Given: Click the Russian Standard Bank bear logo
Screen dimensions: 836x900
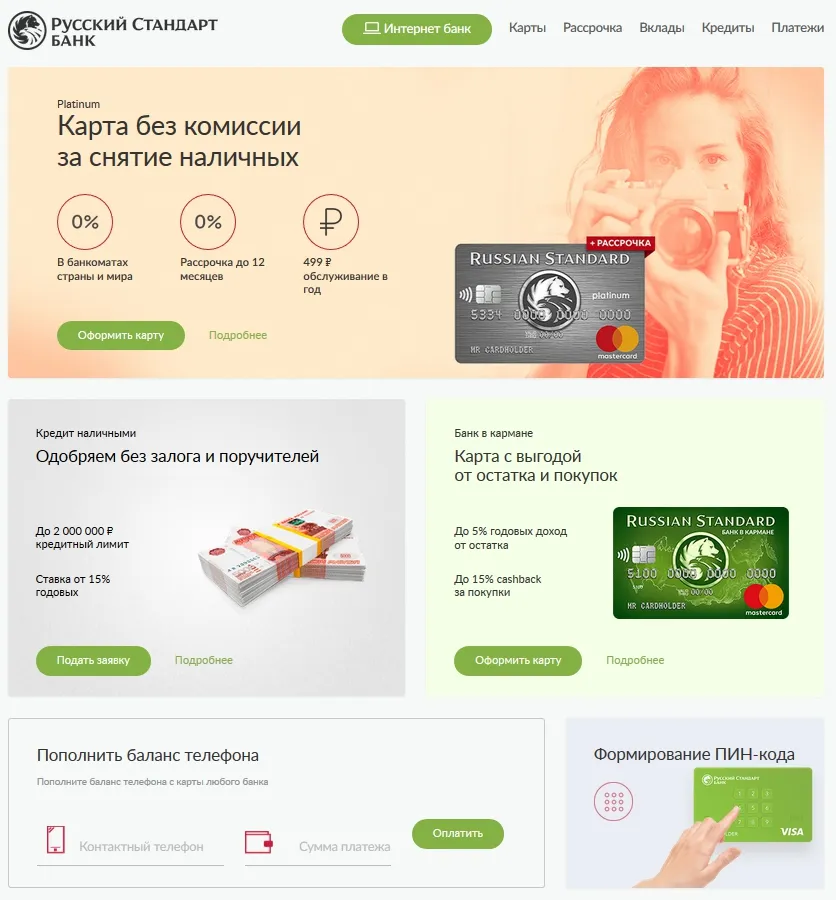Looking at the screenshot, I should tap(27, 31).
